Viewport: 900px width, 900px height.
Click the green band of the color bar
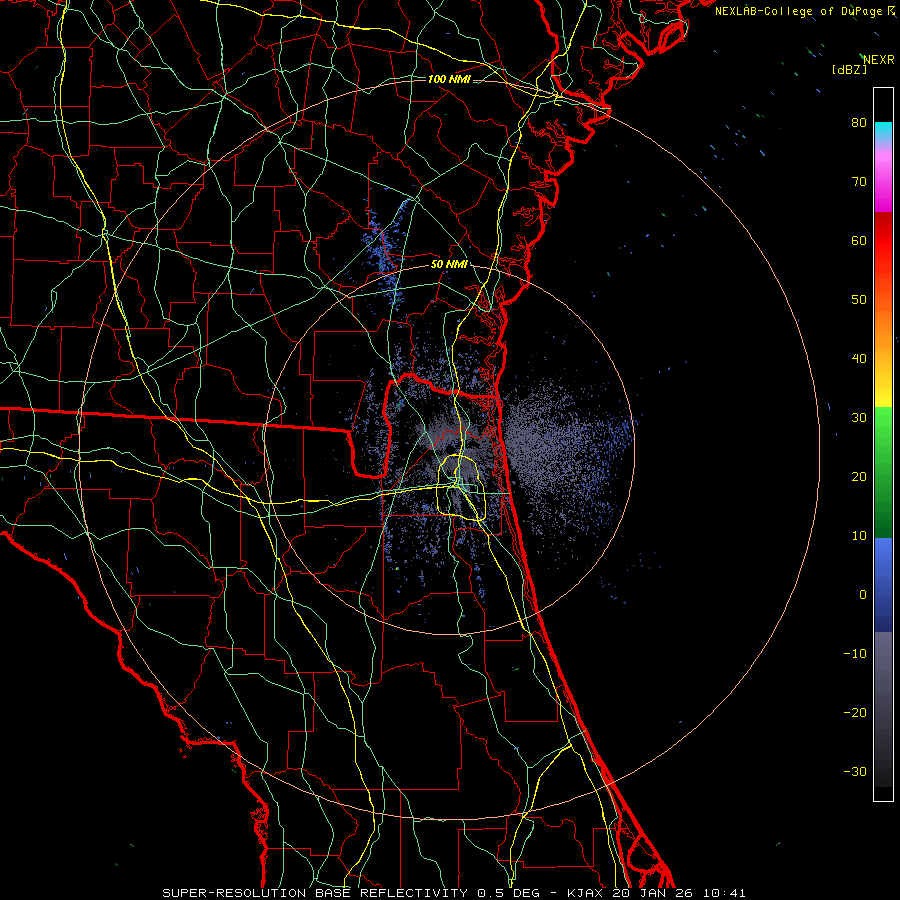[883, 472]
